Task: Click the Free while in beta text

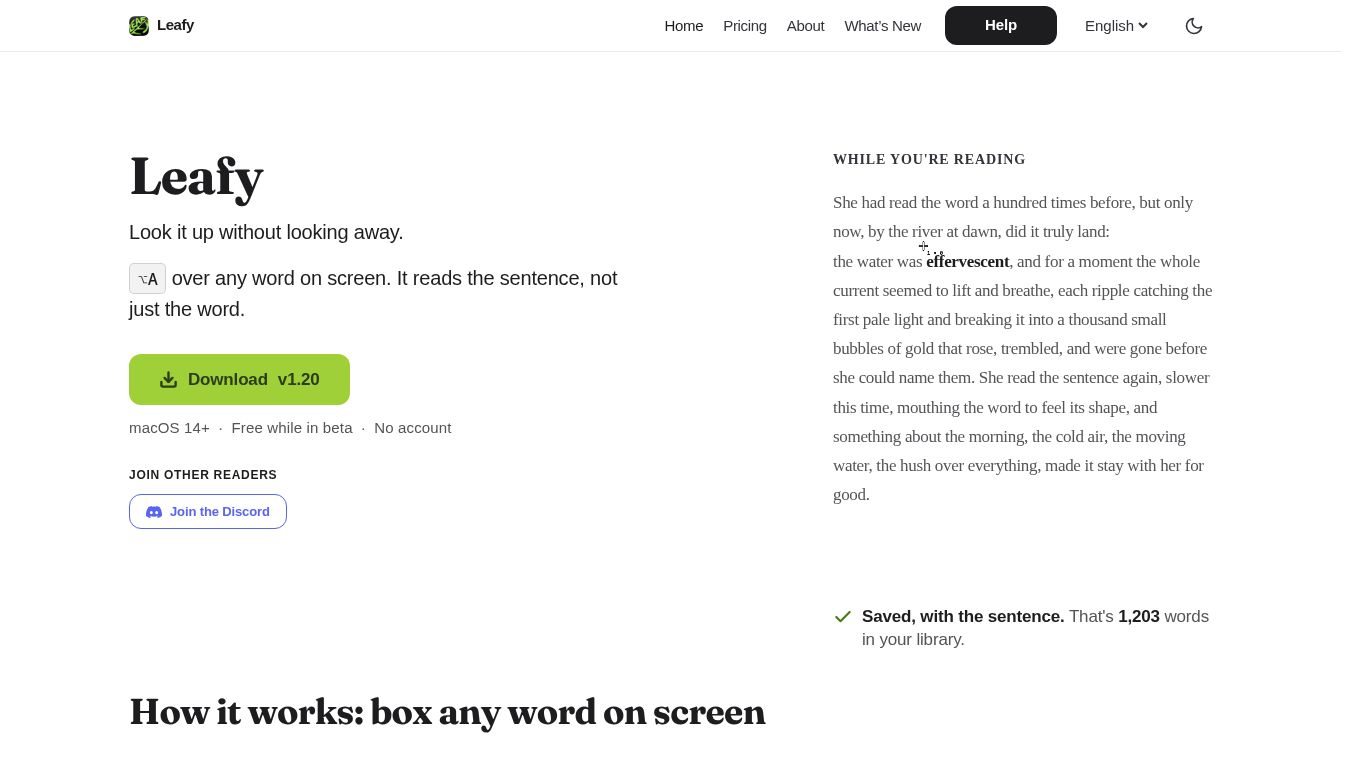Action: point(292,428)
